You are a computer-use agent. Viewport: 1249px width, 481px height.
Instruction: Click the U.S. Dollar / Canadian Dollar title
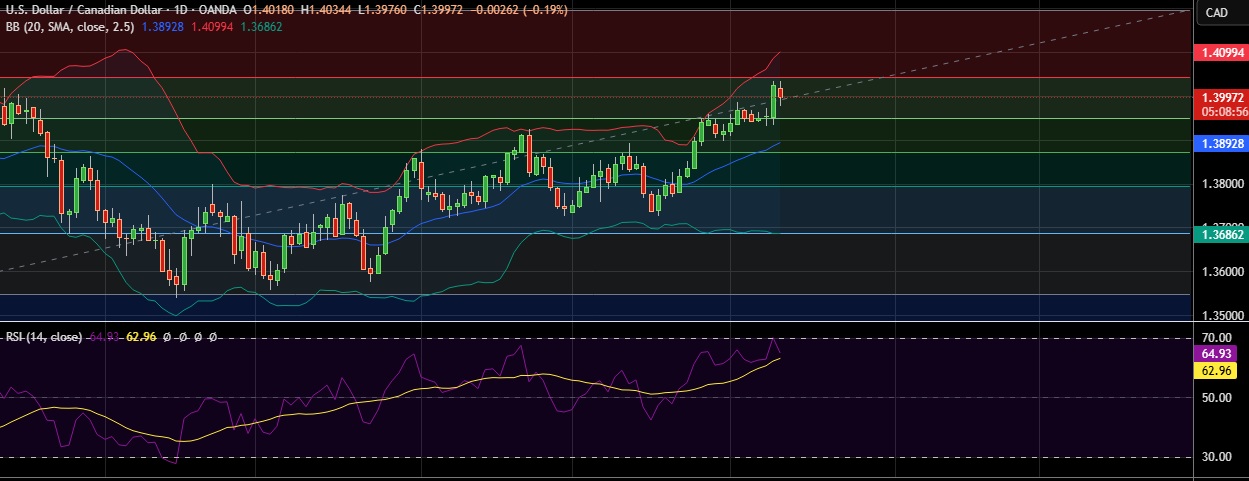(x=85, y=10)
